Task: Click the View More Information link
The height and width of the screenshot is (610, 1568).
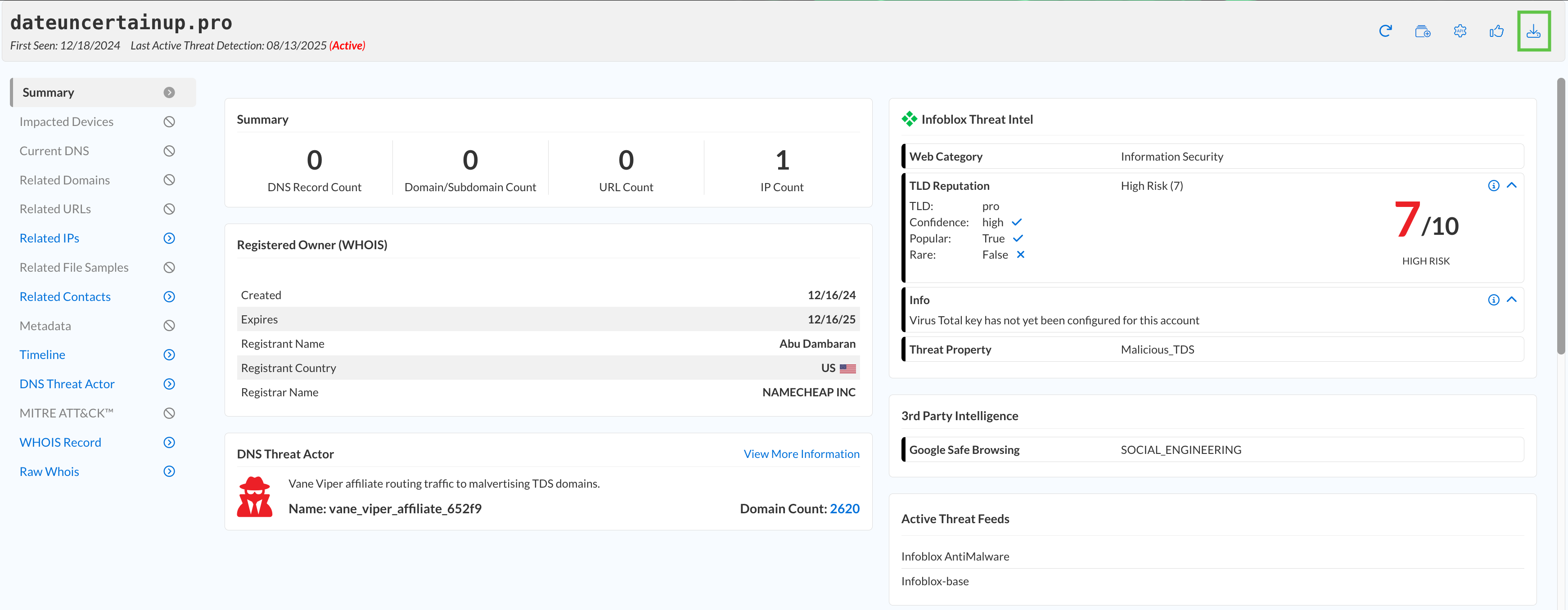Action: (801, 454)
